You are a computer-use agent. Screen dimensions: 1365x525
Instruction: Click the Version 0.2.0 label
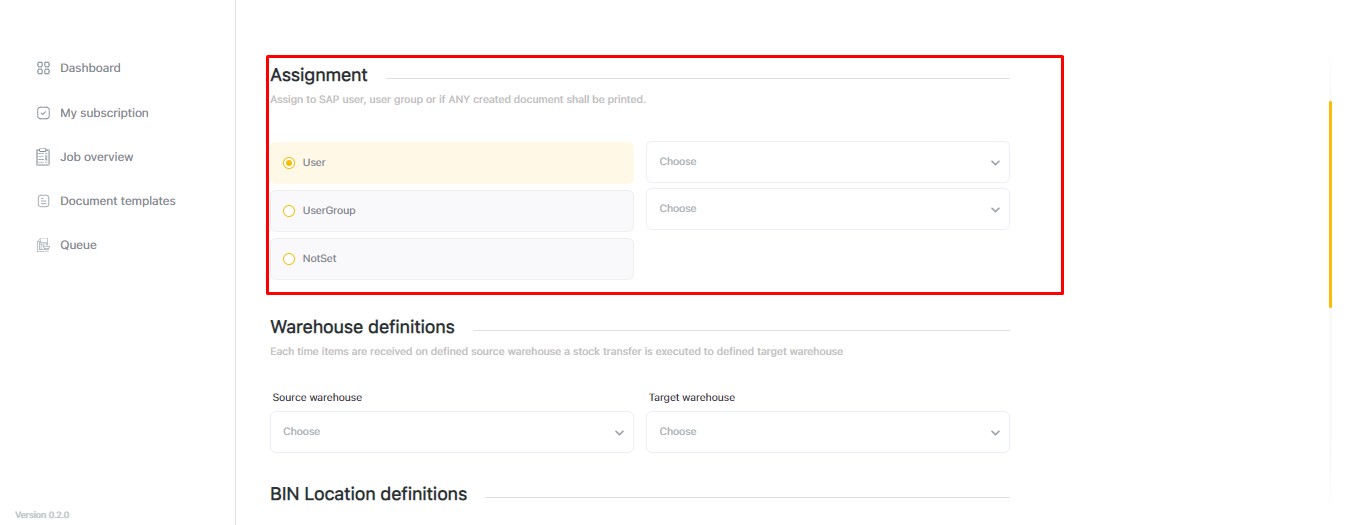pyautogui.click(x=42, y=515)
